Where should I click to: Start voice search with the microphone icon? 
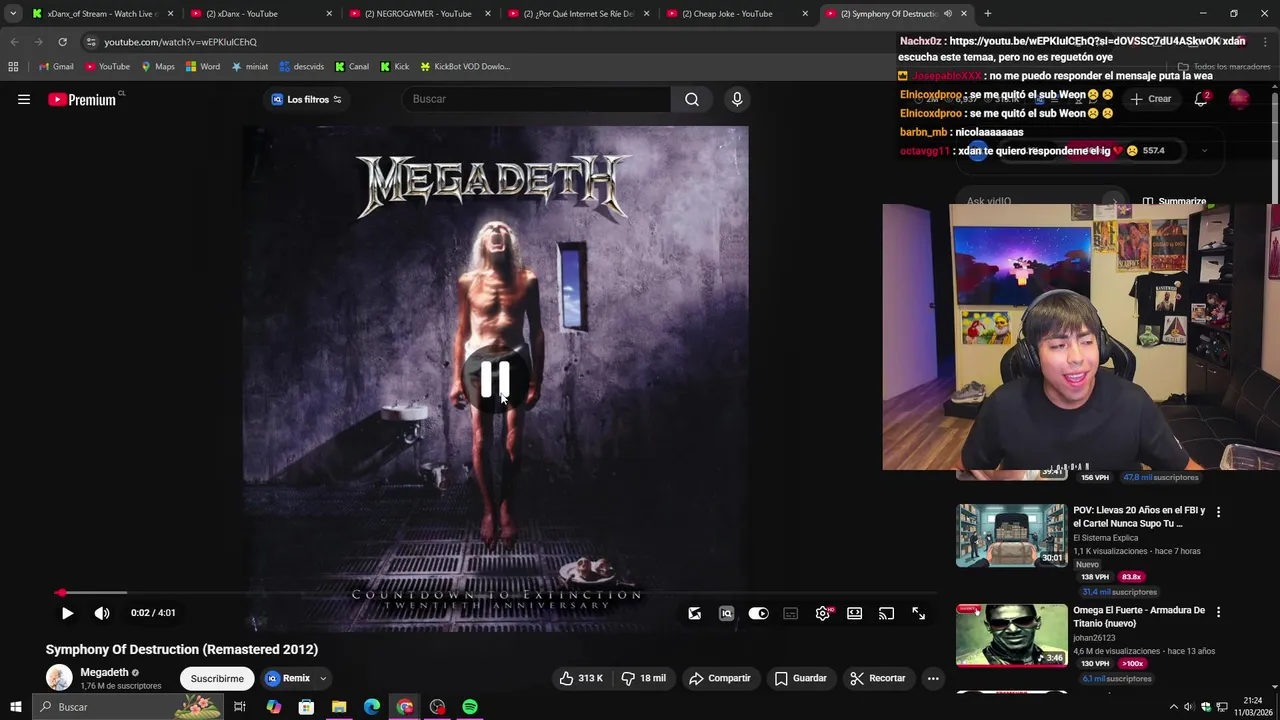click(x=737, y=99)
